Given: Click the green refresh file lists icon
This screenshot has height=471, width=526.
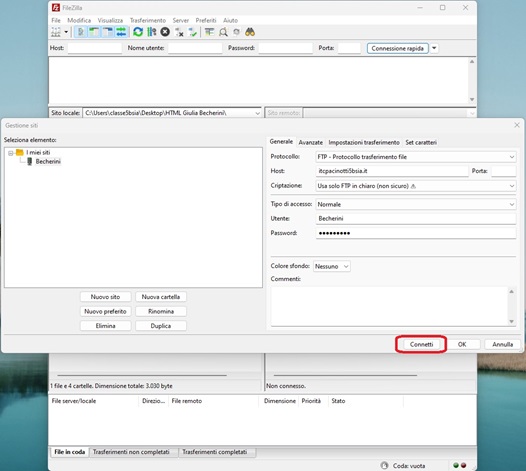Looking at the screenshot, I should tap(138, 32).
